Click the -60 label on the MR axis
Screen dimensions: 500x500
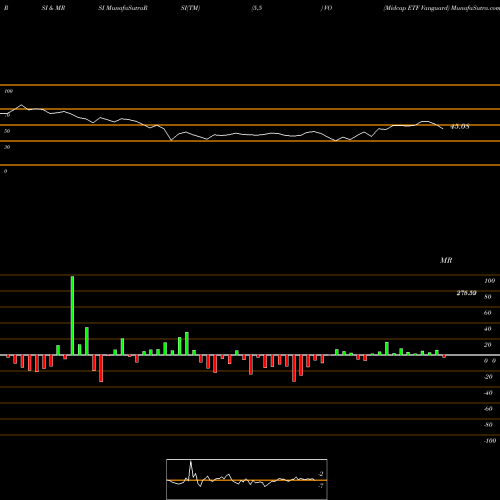click(488, 409)
